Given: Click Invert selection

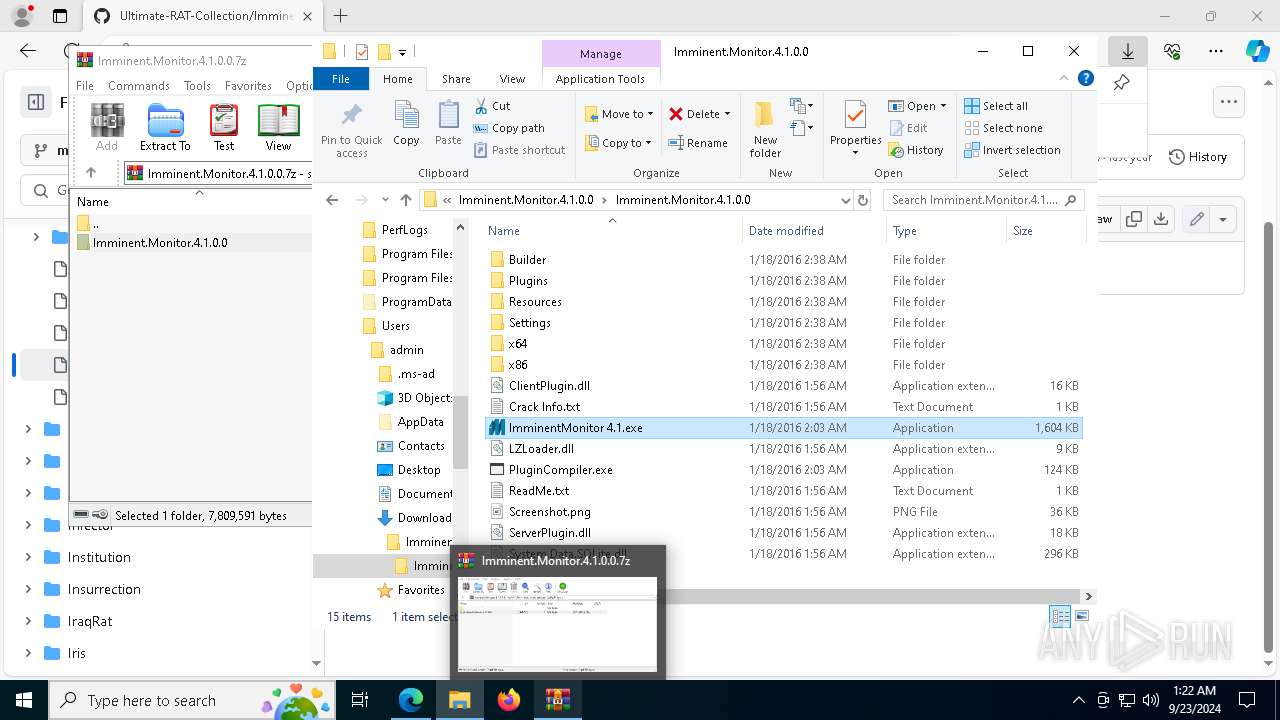Looking at the screenshot, I should coord(1012,150).
